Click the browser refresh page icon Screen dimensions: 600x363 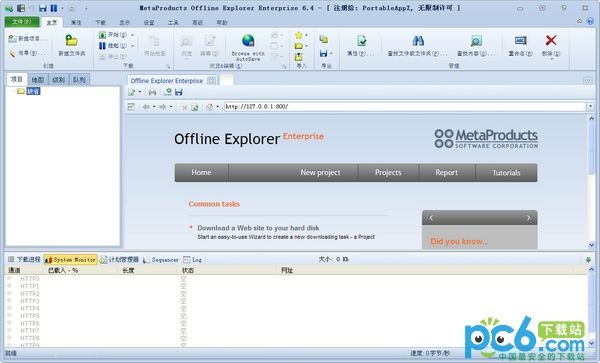click(195, 107)
